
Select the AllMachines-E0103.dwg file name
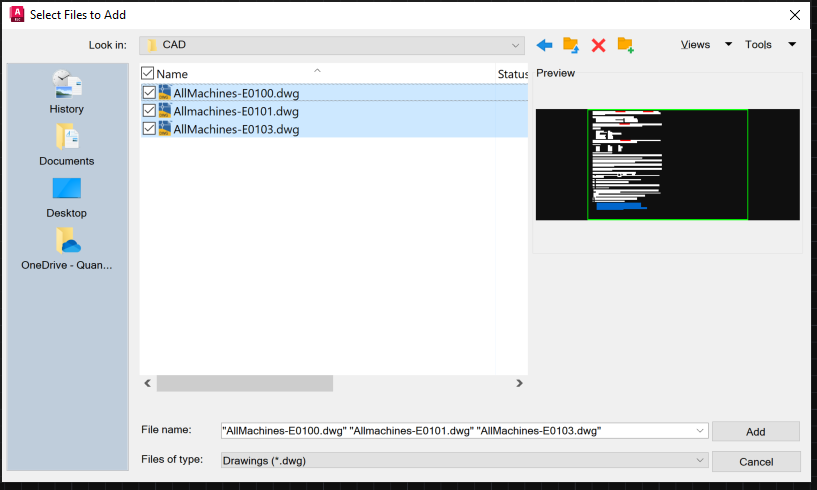coord(236,129)
